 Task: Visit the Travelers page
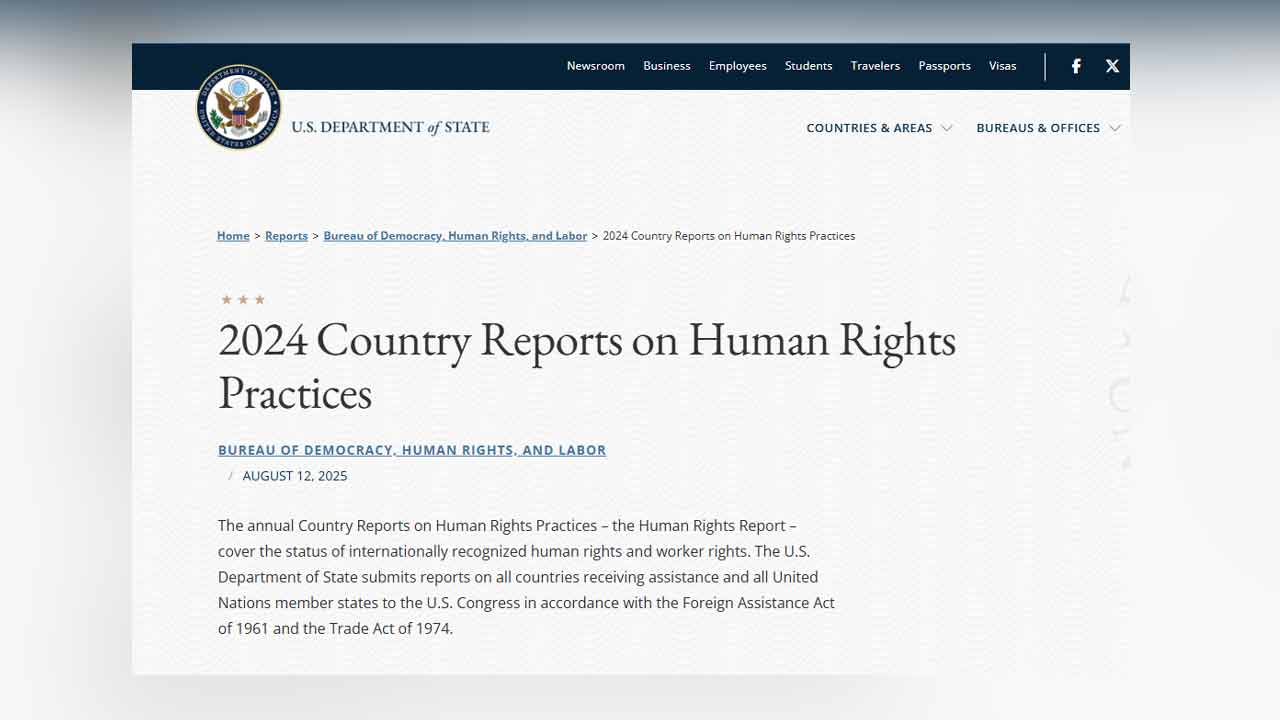point(875,66)
